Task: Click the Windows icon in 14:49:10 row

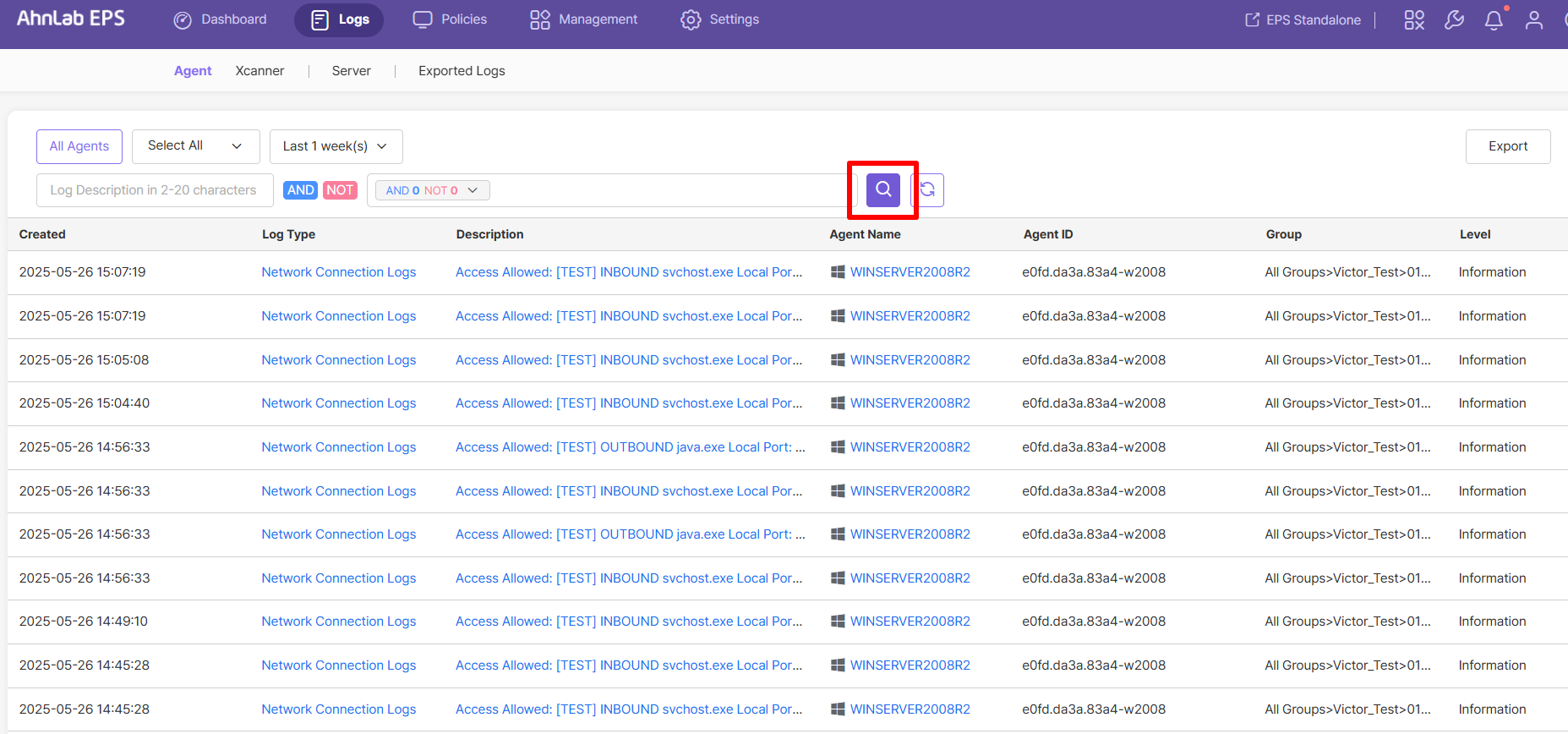Action: (838, 622)
